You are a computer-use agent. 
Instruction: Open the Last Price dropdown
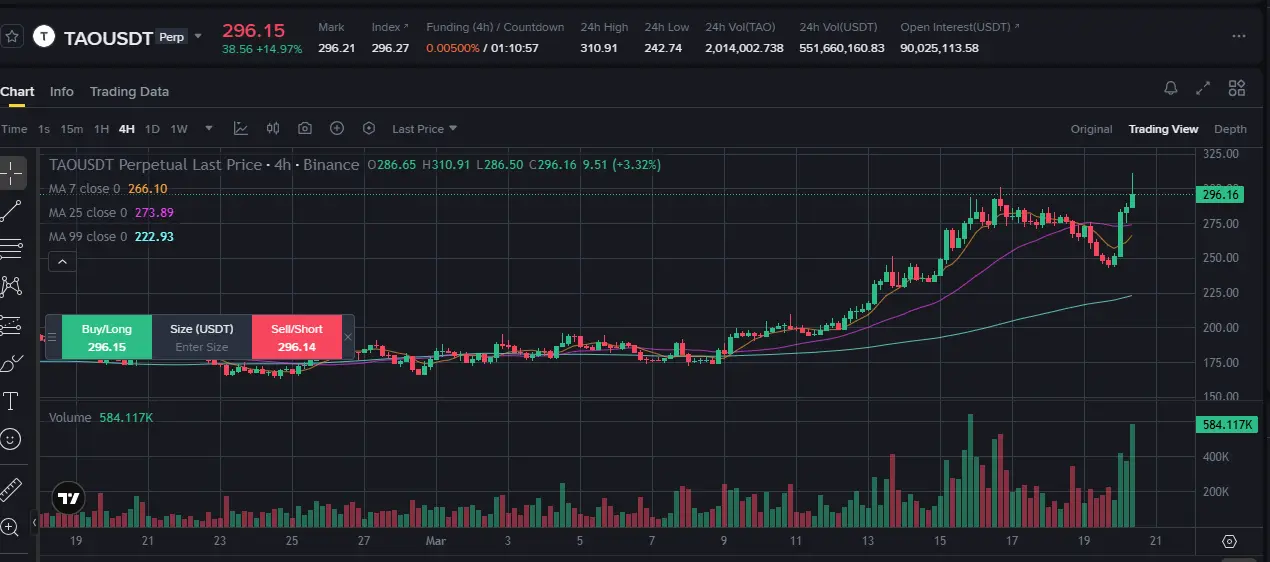(x=425, y=129)
